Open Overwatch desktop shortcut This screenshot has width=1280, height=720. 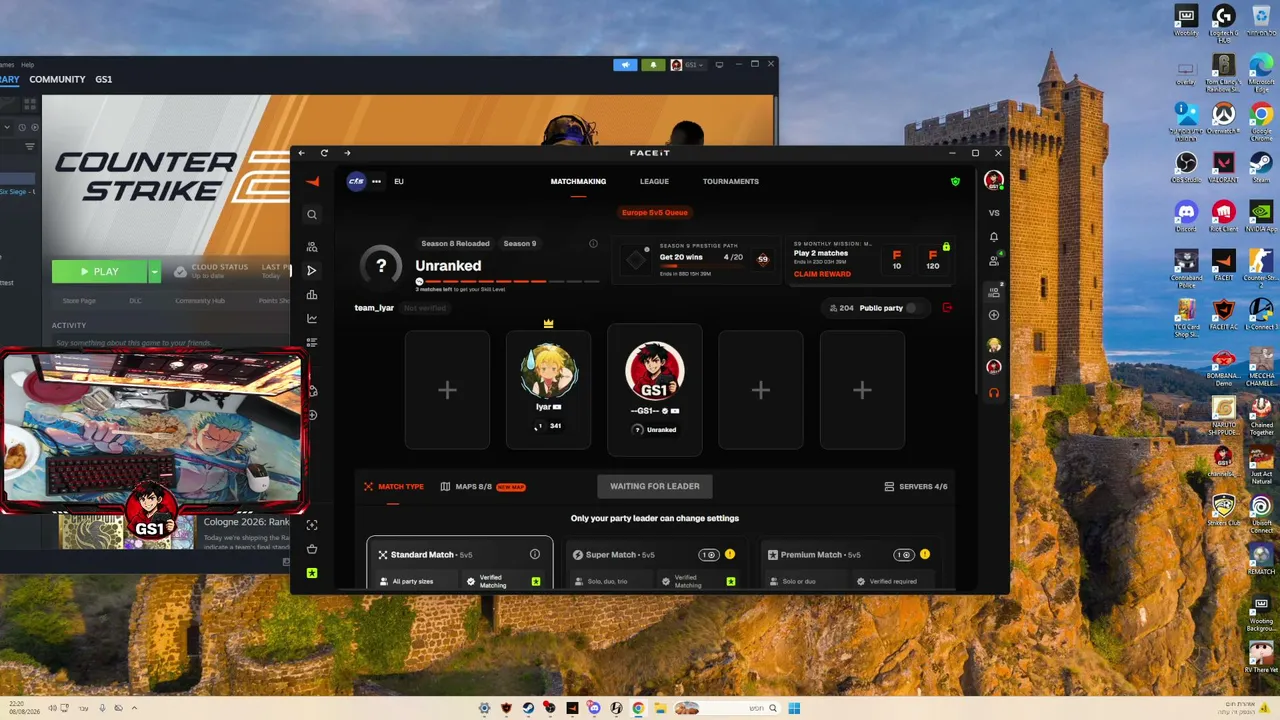point(1223,118)
